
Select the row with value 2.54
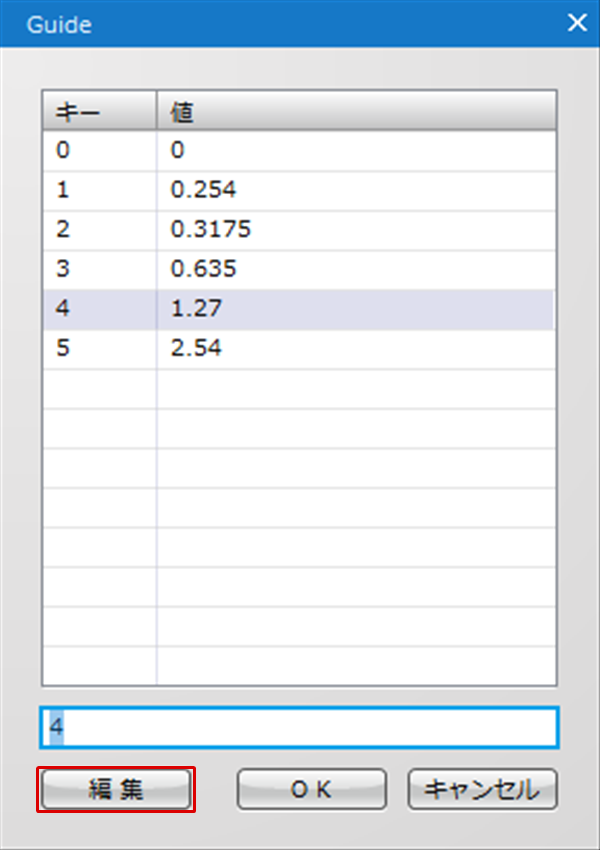coord(299,349)
